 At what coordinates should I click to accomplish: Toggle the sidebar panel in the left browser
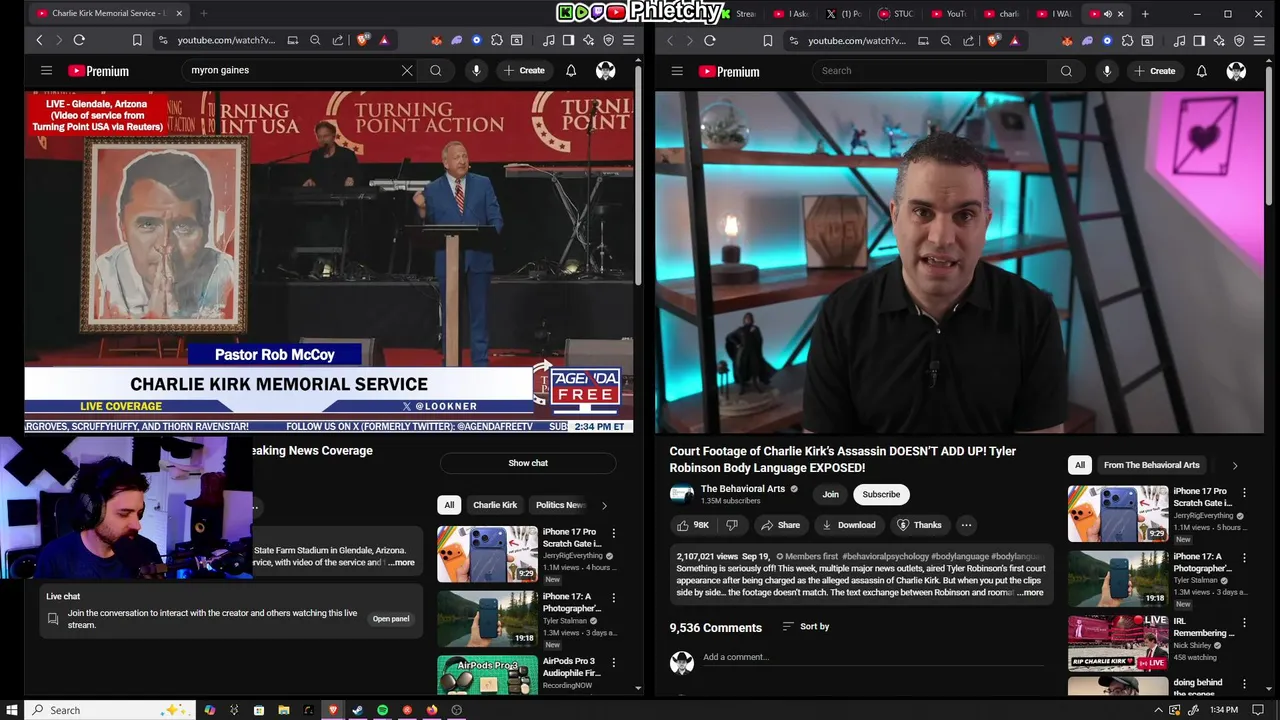pos(568,40)
